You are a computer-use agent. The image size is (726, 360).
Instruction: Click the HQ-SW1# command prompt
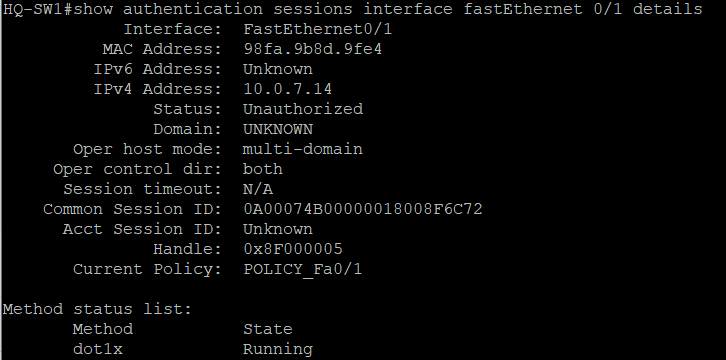[x=38, y=9]
